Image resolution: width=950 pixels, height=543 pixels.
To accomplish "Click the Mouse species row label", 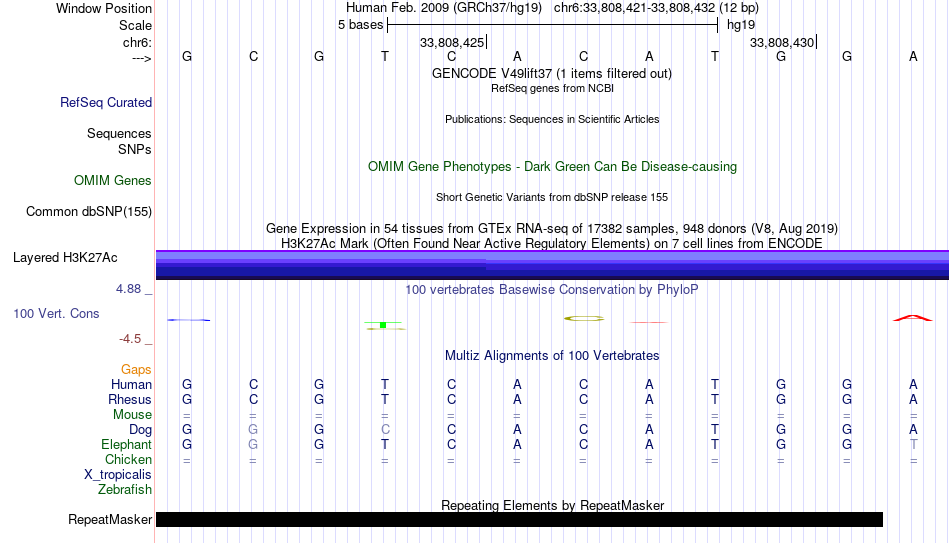I will pos(132,415).
